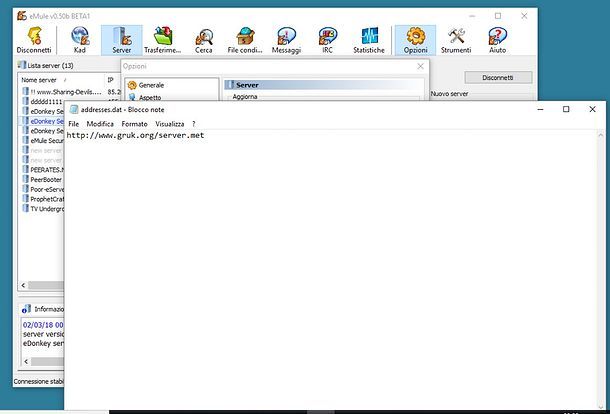Open the IRC toolbar icon

[x=328, y=40]
